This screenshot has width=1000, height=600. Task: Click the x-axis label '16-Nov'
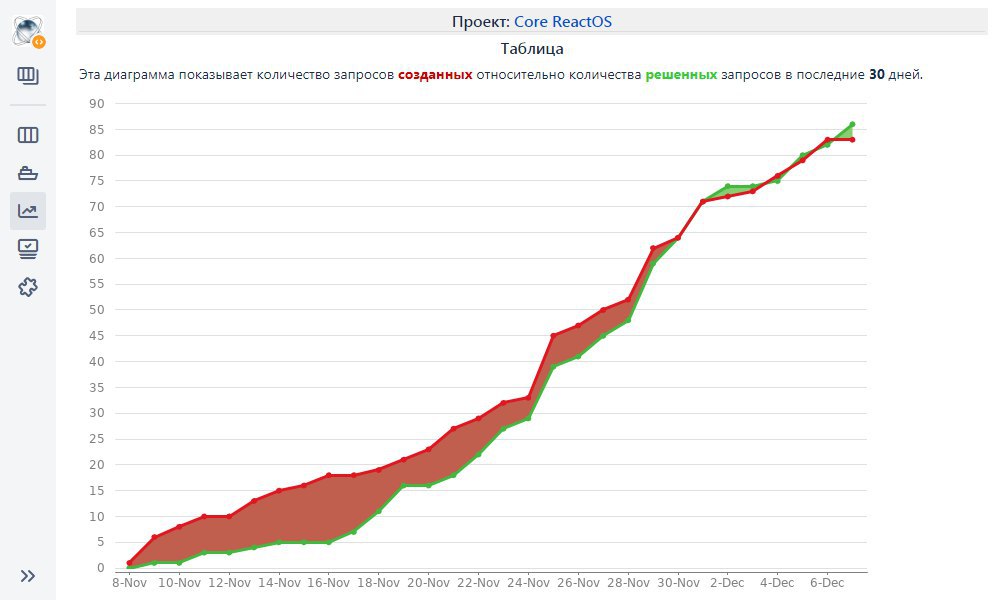pyautogui.click(x=328, y=583)
